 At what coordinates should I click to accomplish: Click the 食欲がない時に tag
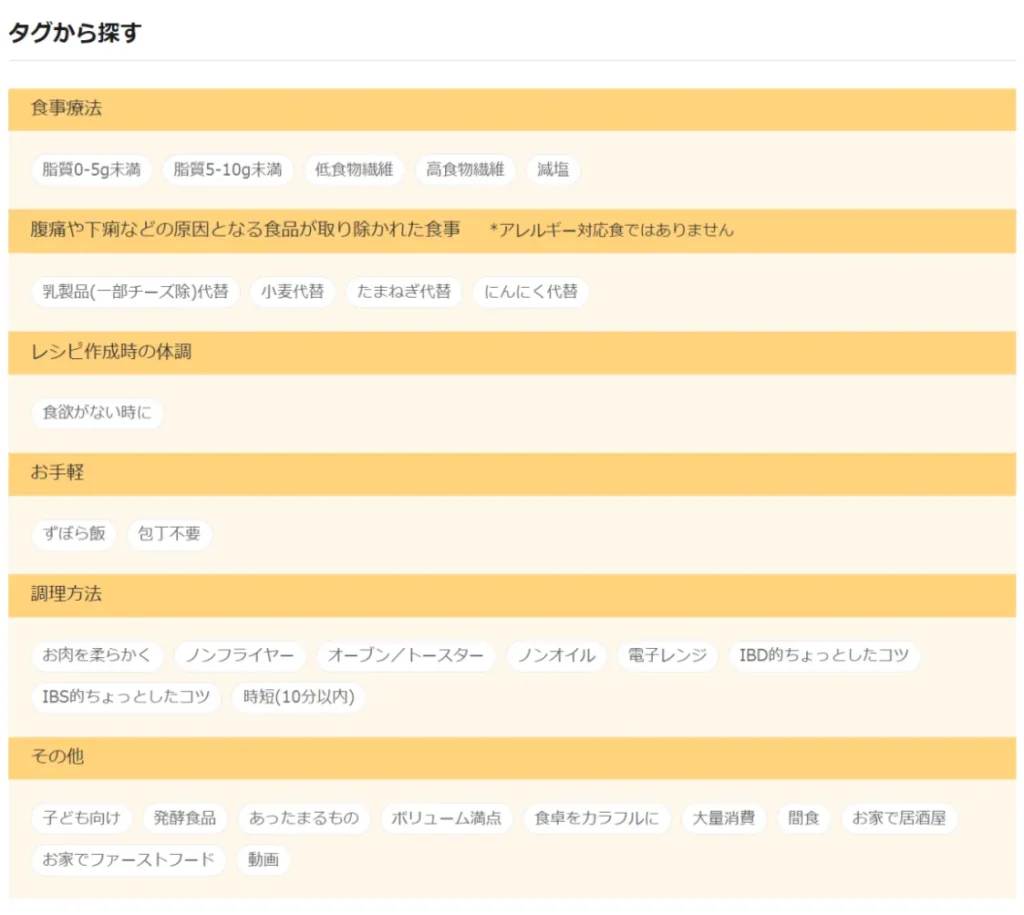(x=97, y=413)
